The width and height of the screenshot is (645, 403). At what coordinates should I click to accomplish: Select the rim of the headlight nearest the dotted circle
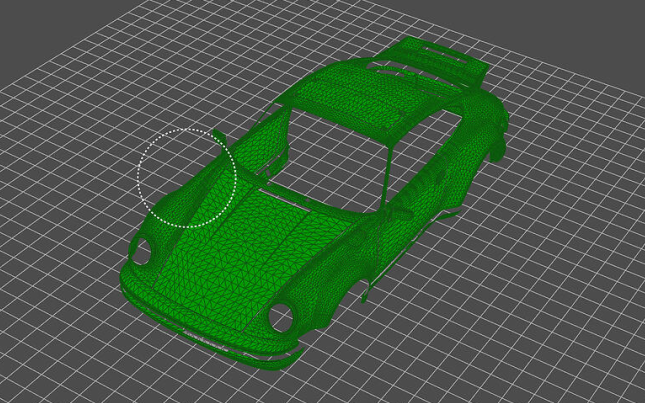pyautogui.click(x=141, y=252)
